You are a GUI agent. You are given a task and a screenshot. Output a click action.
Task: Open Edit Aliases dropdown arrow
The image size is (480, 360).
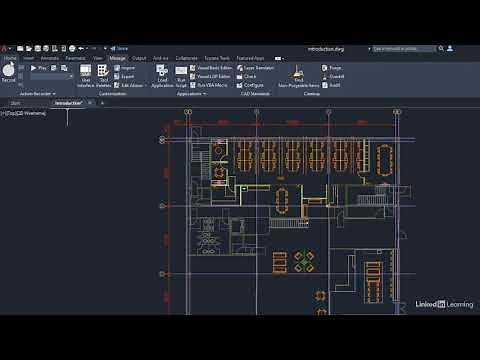tap(146, 85)
